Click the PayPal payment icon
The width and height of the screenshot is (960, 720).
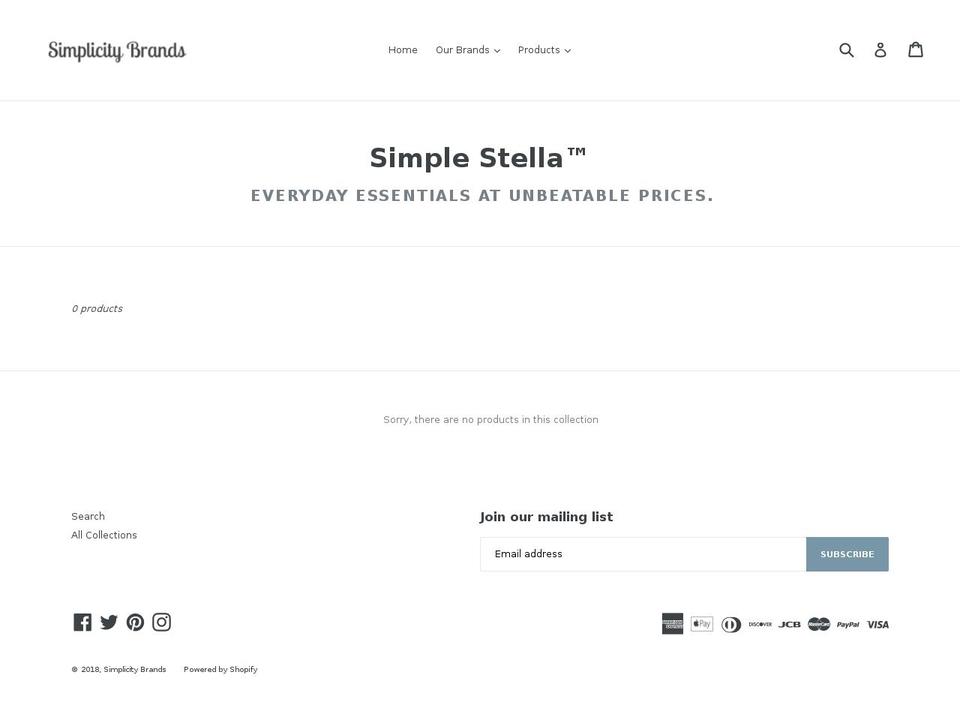pos(847,624)
